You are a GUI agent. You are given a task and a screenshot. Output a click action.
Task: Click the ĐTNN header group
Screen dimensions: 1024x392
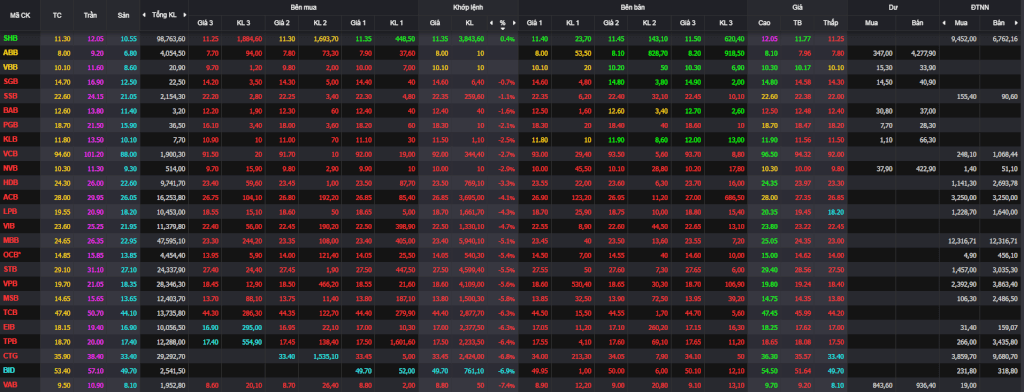pyautogui.click(x=981, y=7)
